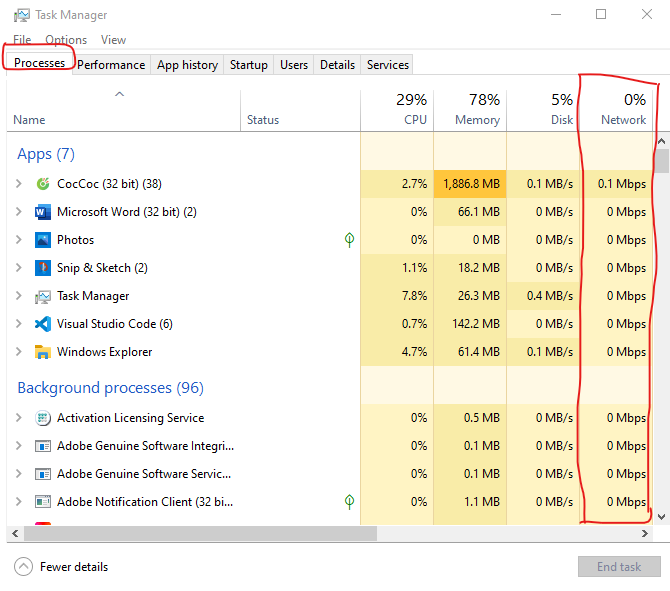Click the Windows Explorer folder icon
The image size is (670, 591).
[43, 352]
